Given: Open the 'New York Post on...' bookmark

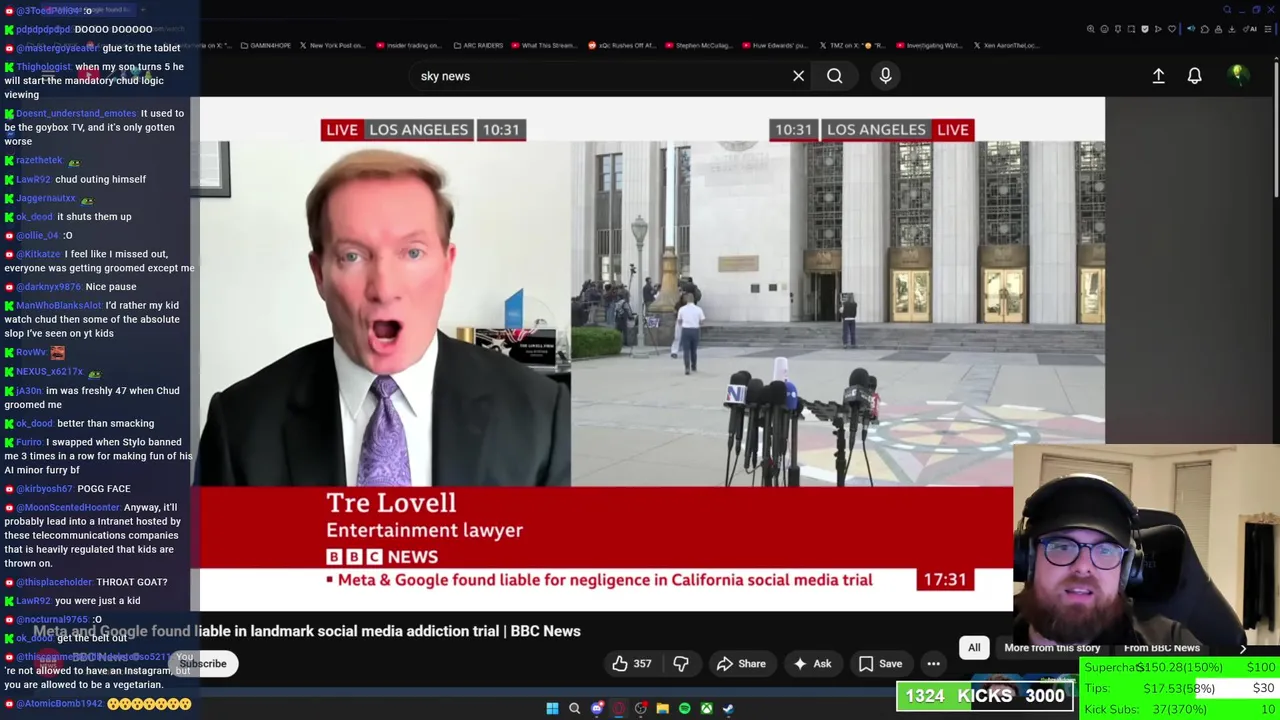Looking at the screenshot, I should pyautogui.click(x=331, y=45).
